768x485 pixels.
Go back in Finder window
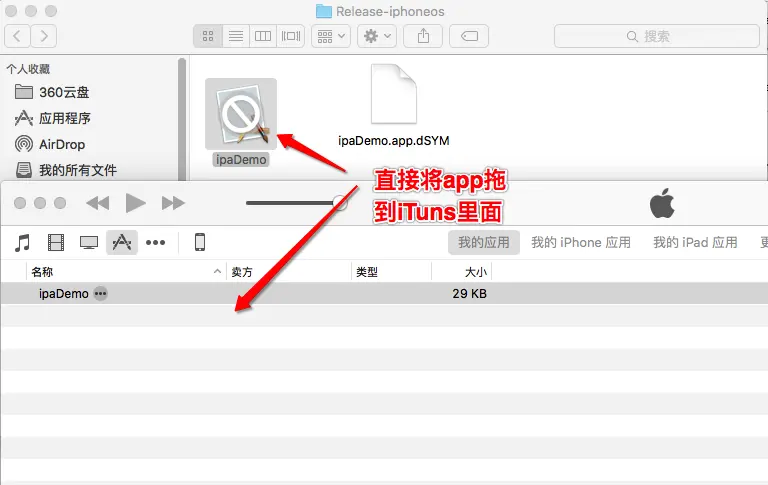pyautogui.click(x=17, y=36)
